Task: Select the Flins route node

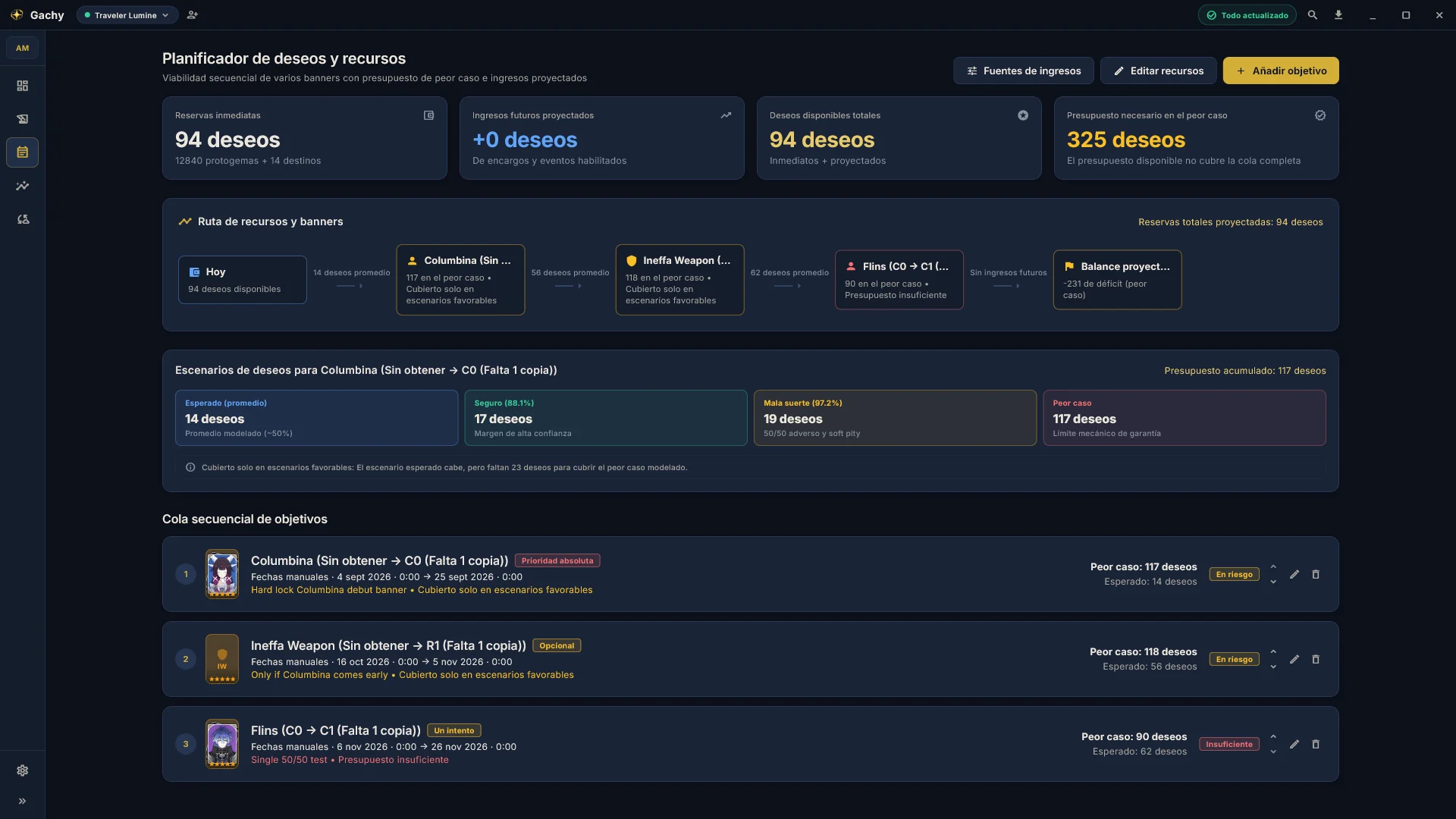Action: click(899, 280)
